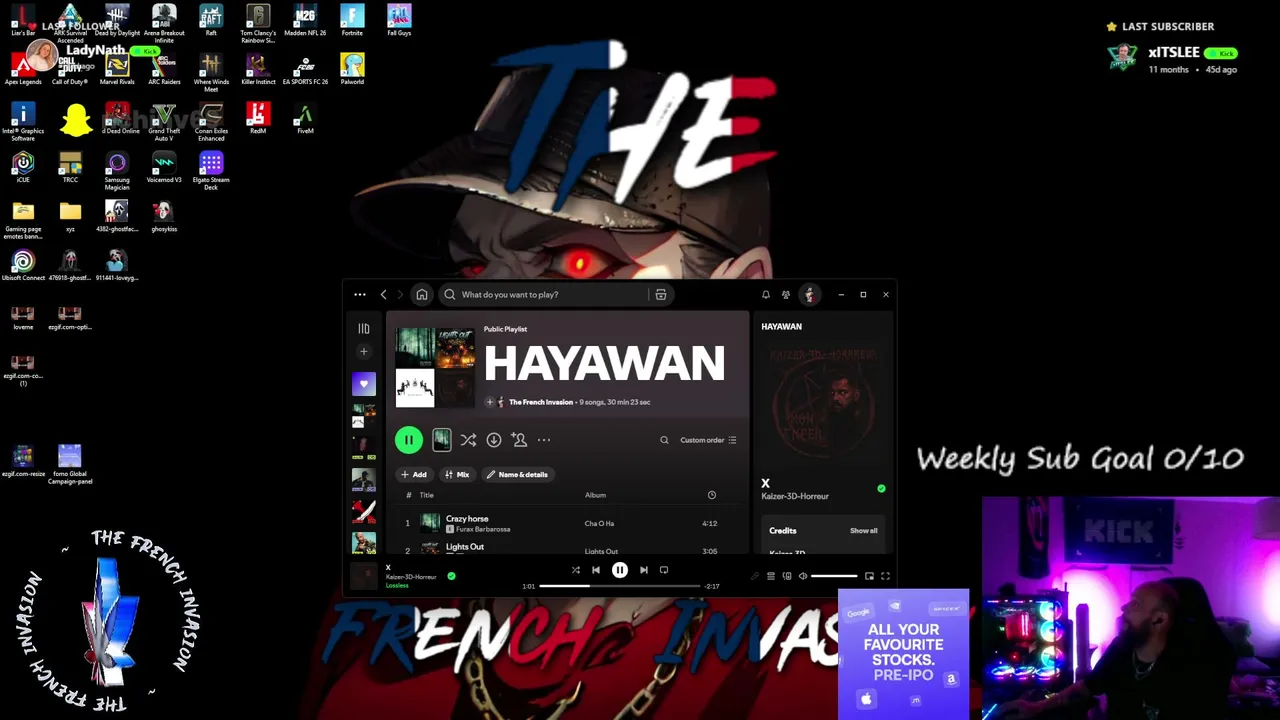
Task: Open the Spotify miniplayer
Action: [x=869, y=576]
